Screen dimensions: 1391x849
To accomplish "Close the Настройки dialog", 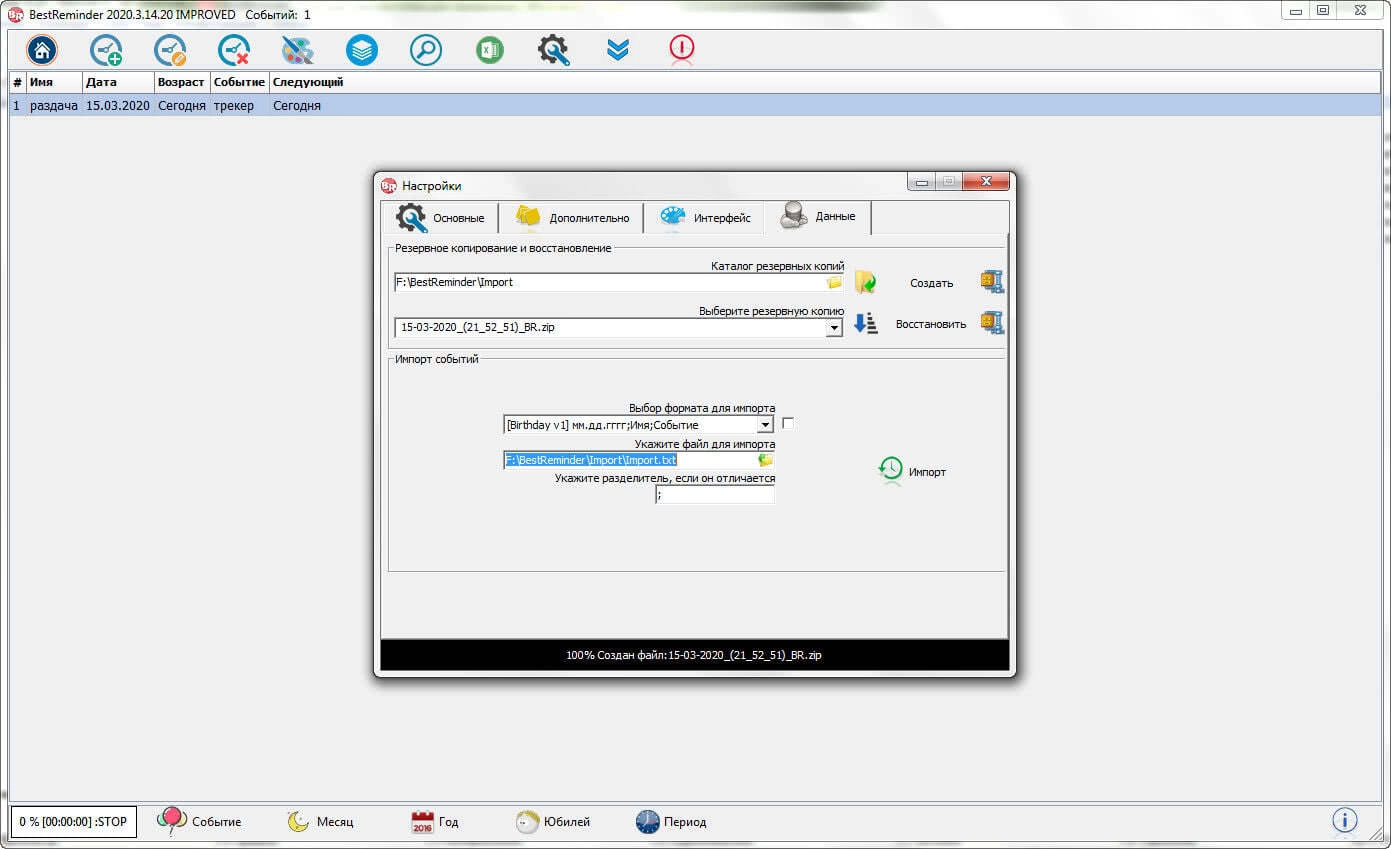I will pyautogui.click(x=985, y=181).
